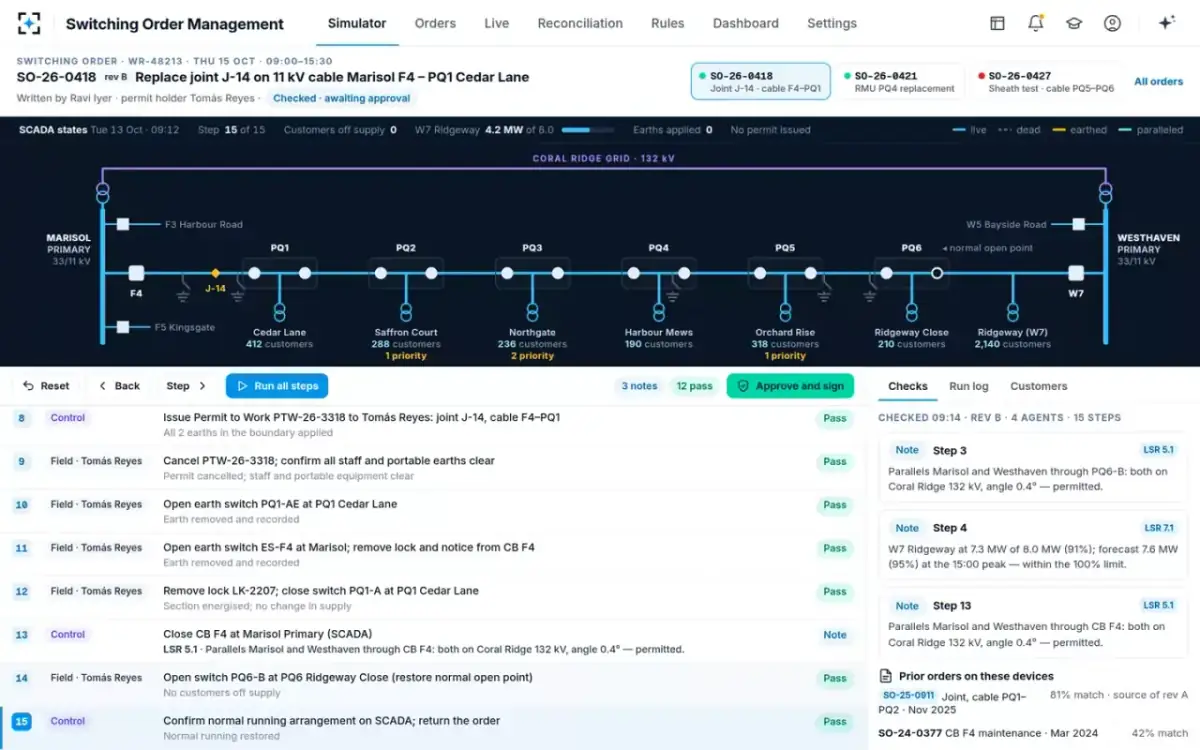1200x750 pixels.
Task: Select step 8 Issue Permit to Work row
Action: [433, 424]
